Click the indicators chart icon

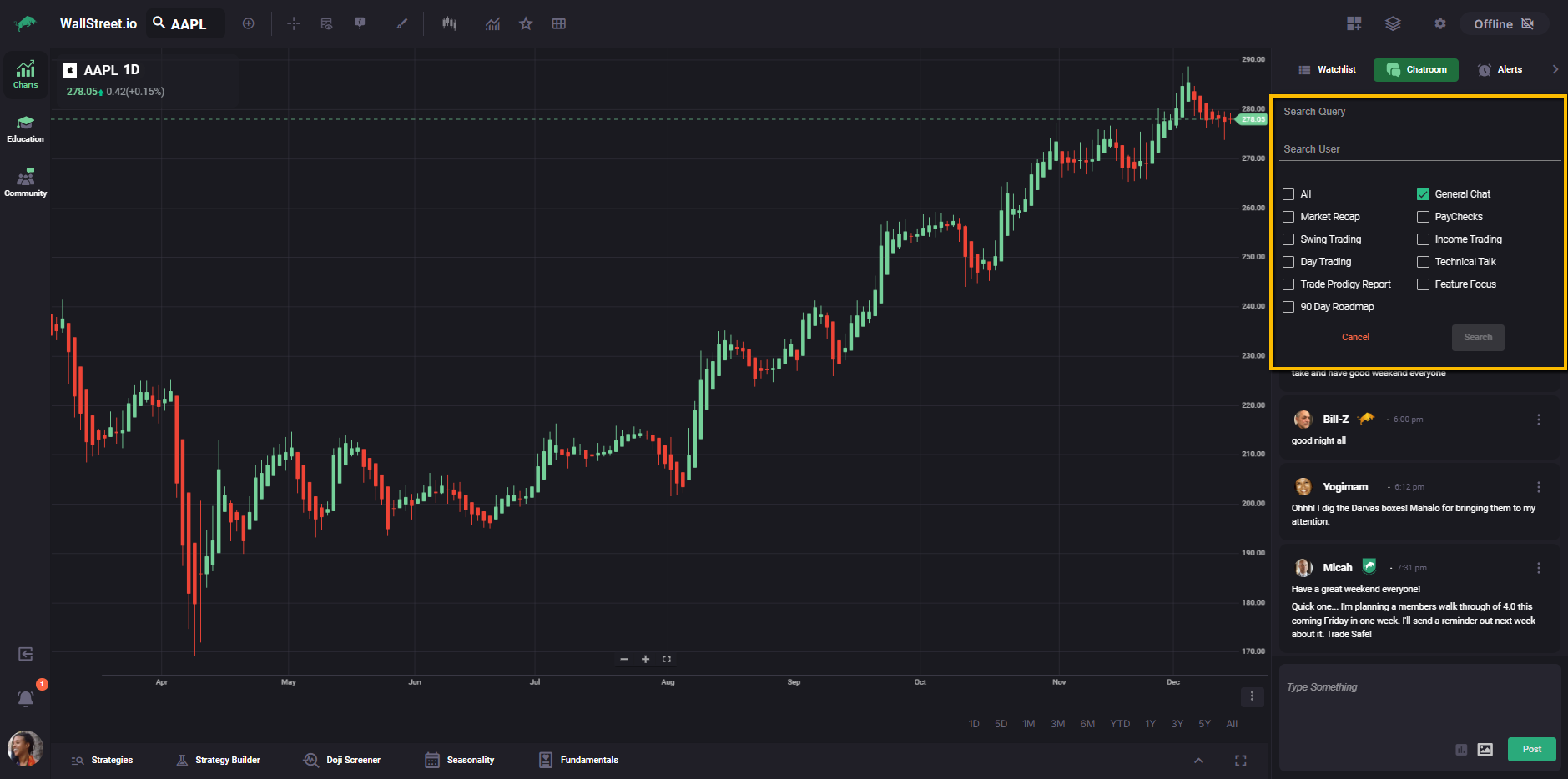[493, 23]
